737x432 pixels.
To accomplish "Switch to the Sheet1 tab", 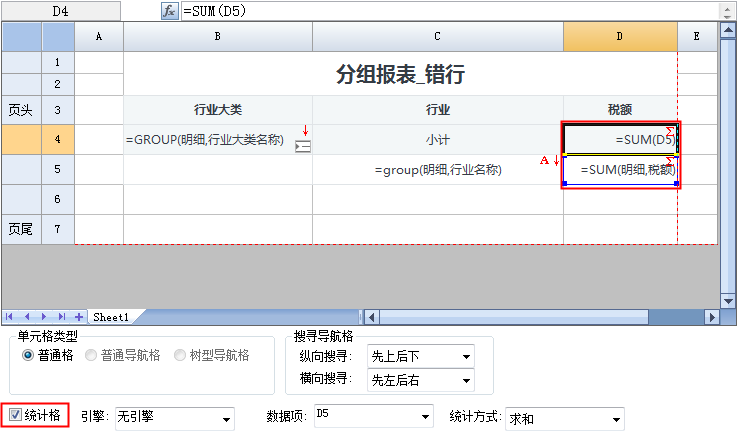I will pyautogui.click(x=111, y=317).
